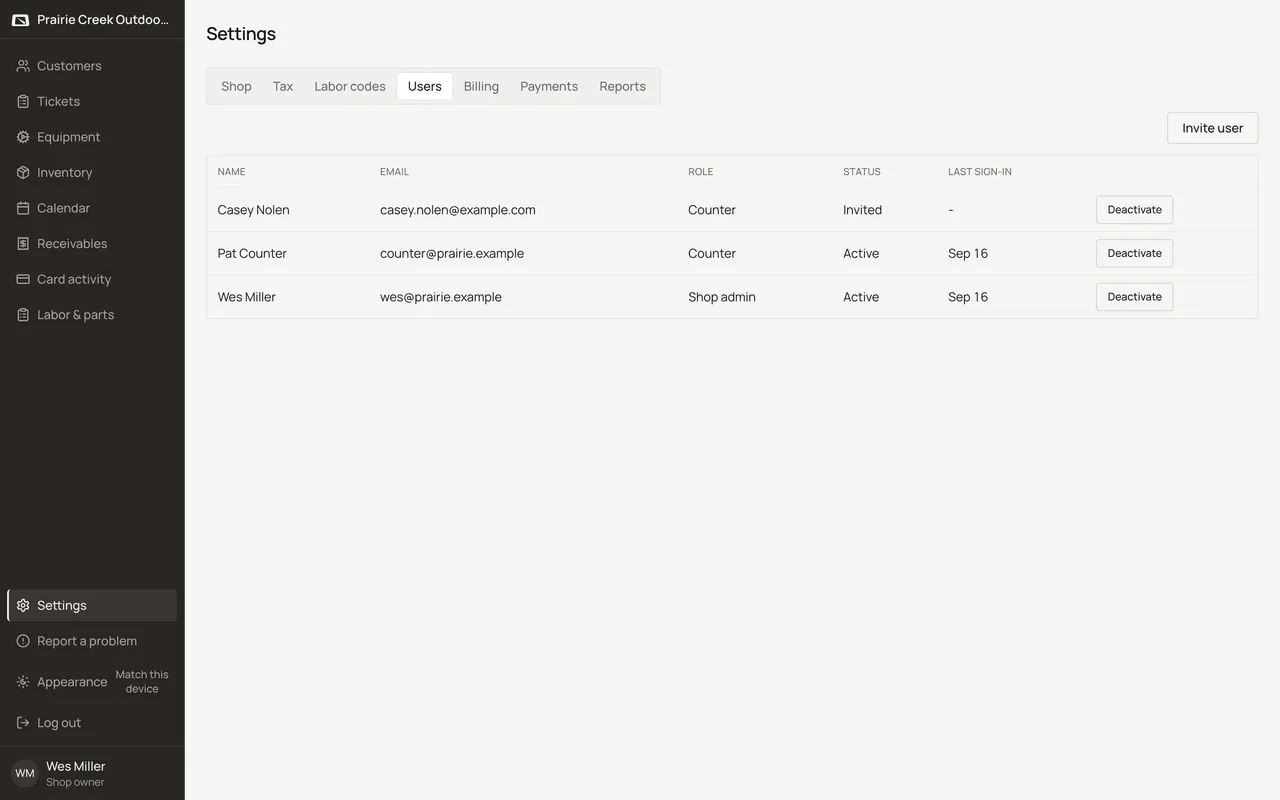Navigate to Inventory label

point(64,172)
